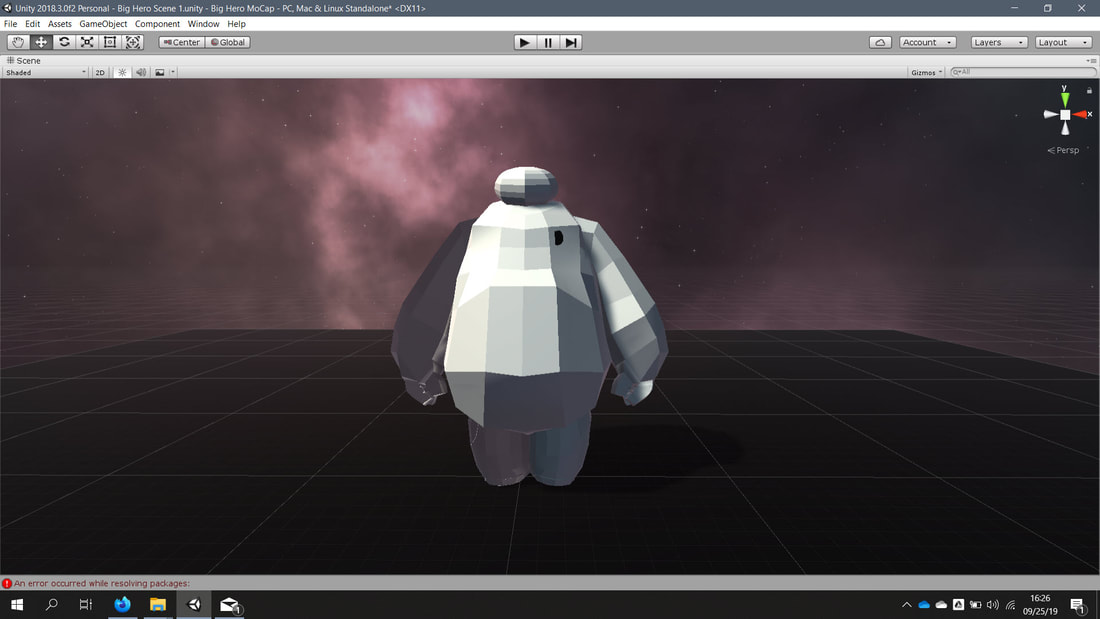This screenshot has width=1100, height=619.
Task: Open Wi-Fi network settings
Action: pos(1010,604)
